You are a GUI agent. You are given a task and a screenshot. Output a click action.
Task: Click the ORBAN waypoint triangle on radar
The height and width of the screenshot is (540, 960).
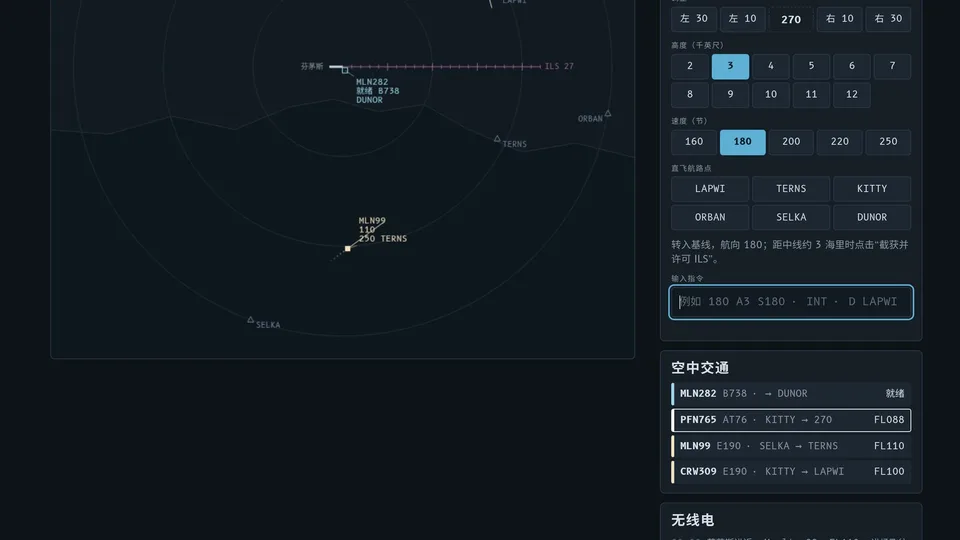point(608,113)
